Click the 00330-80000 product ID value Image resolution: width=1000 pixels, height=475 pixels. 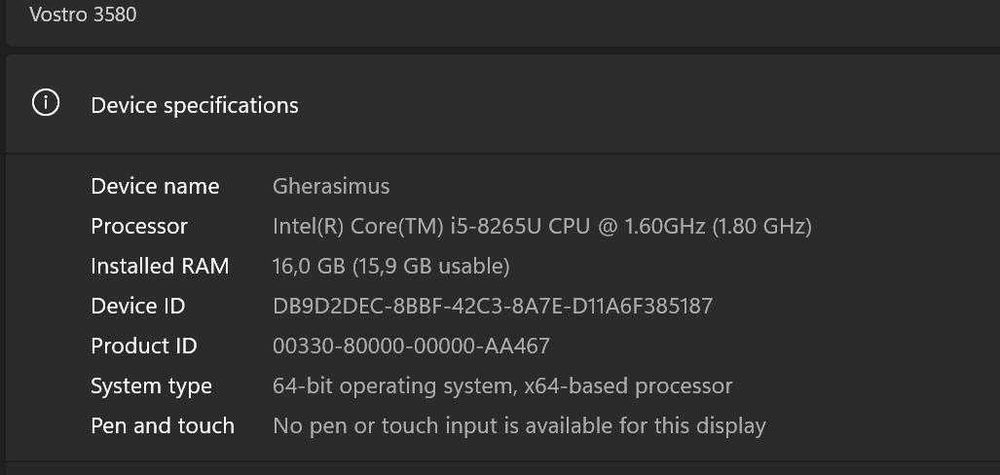click(411, 346)
